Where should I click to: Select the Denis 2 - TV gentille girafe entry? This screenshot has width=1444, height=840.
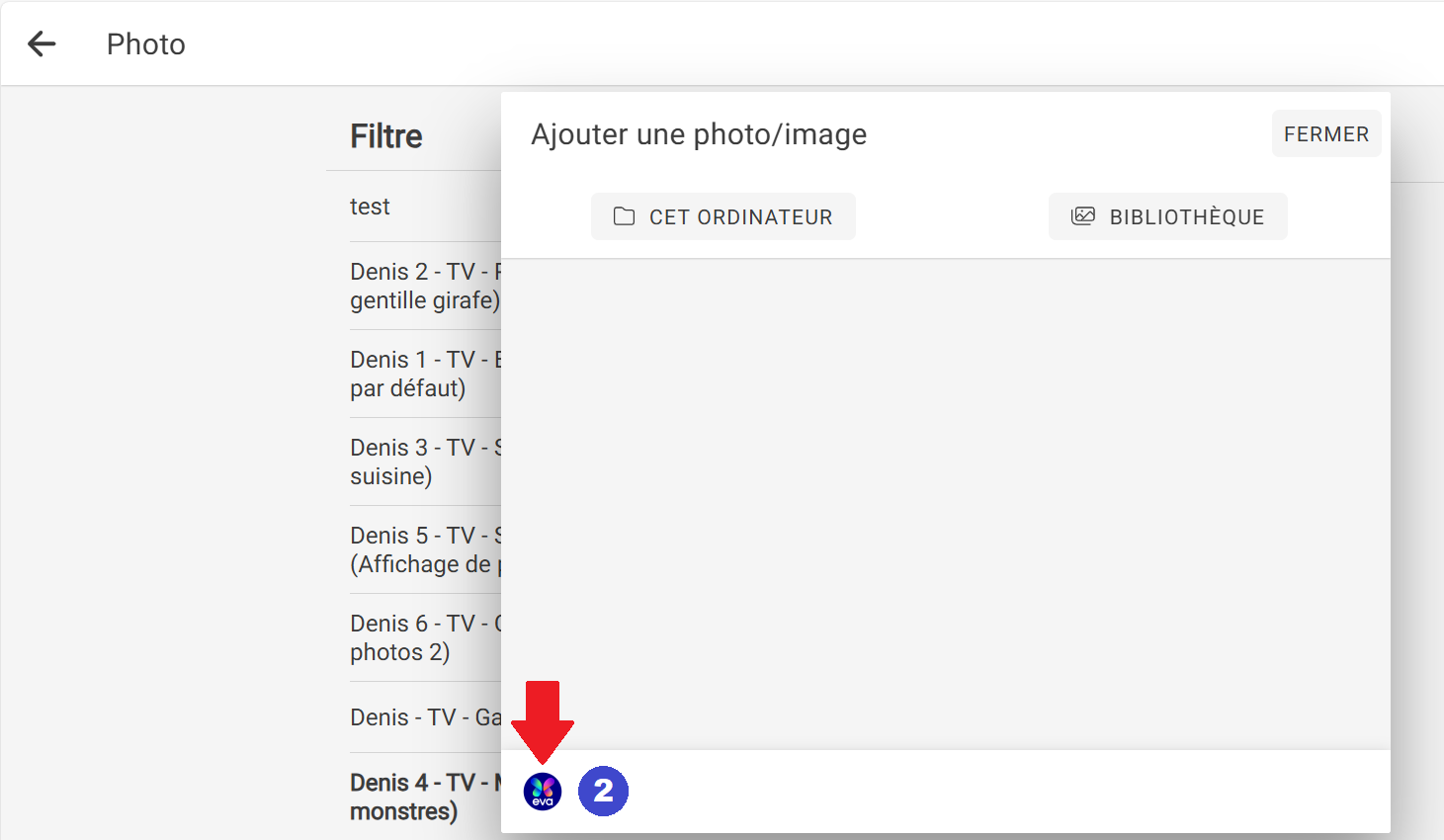click(x=425, y=286)
